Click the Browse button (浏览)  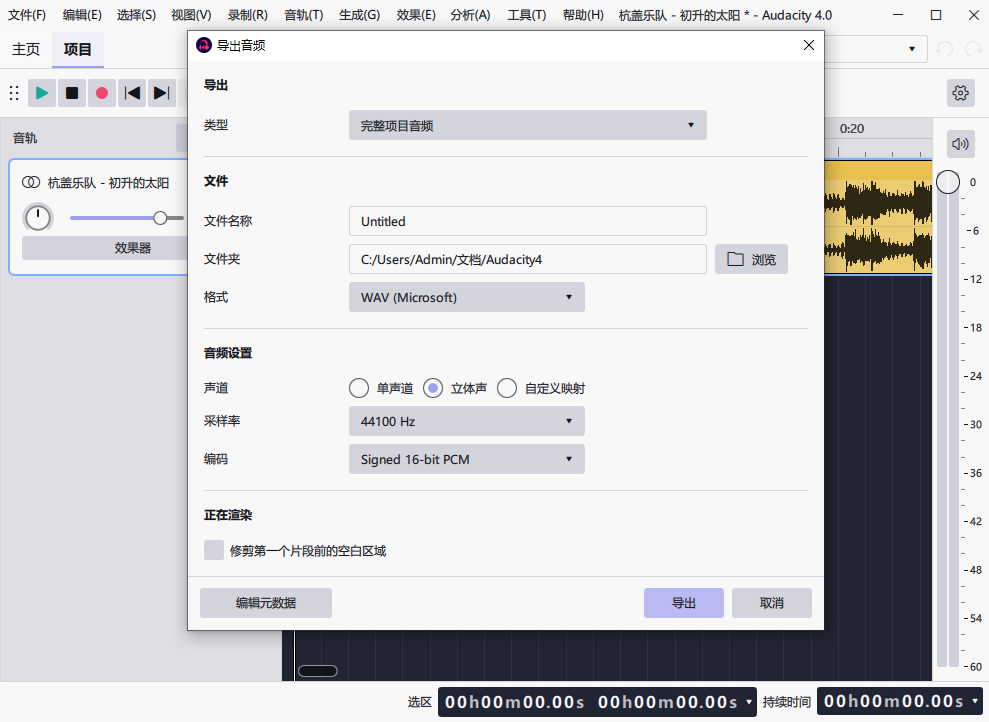(751, 259)
